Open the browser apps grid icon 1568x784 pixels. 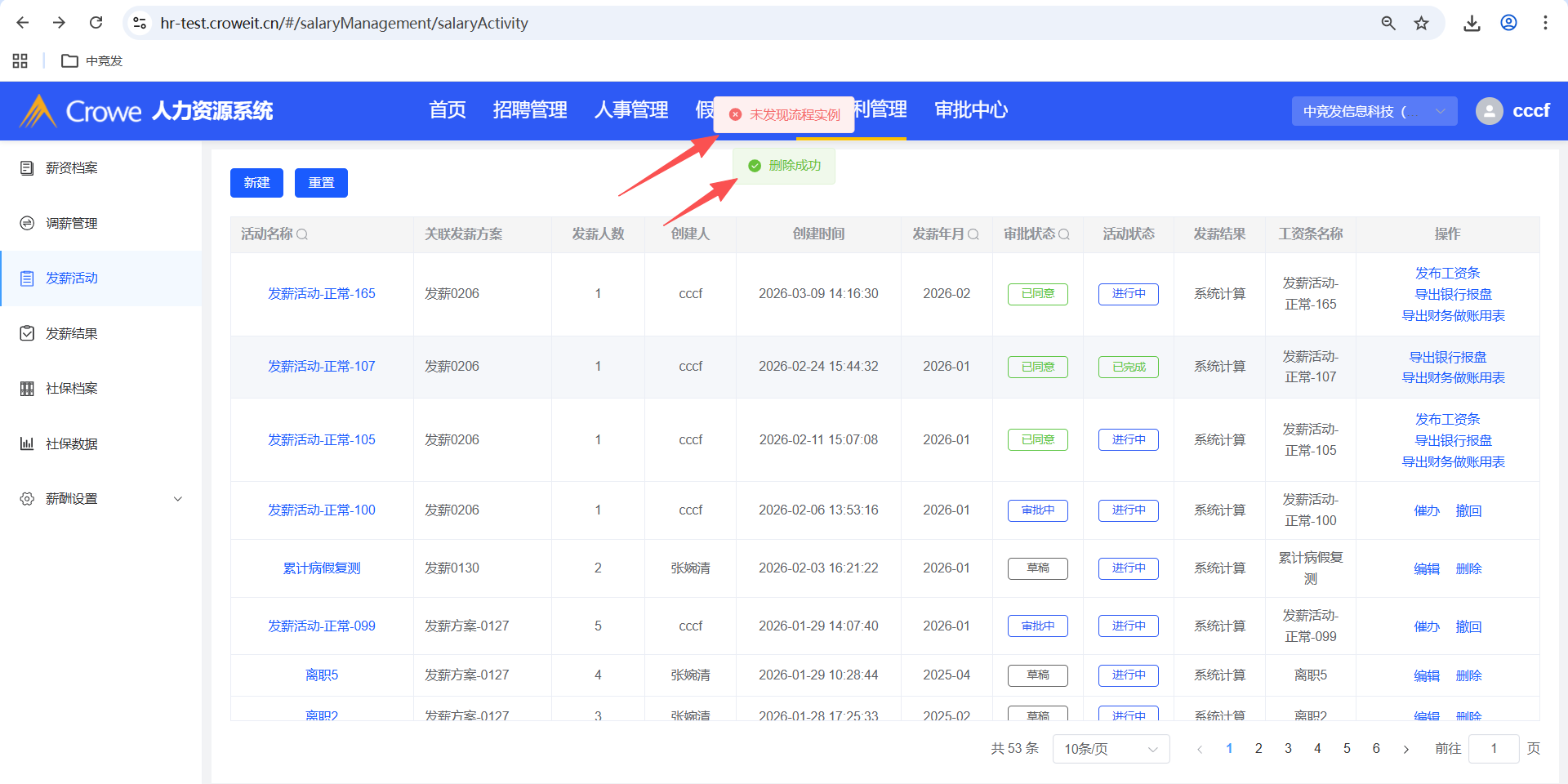pos(20,60)
